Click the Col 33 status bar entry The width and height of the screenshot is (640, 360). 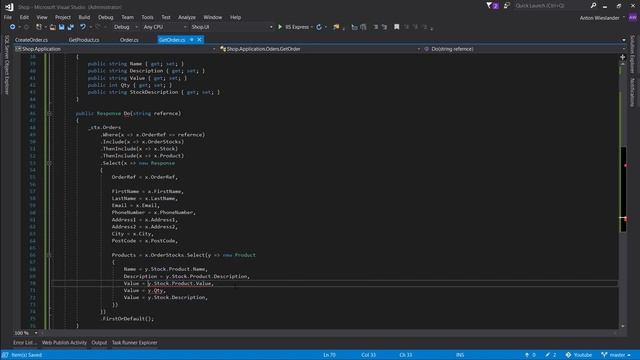(x=368, y=355)
